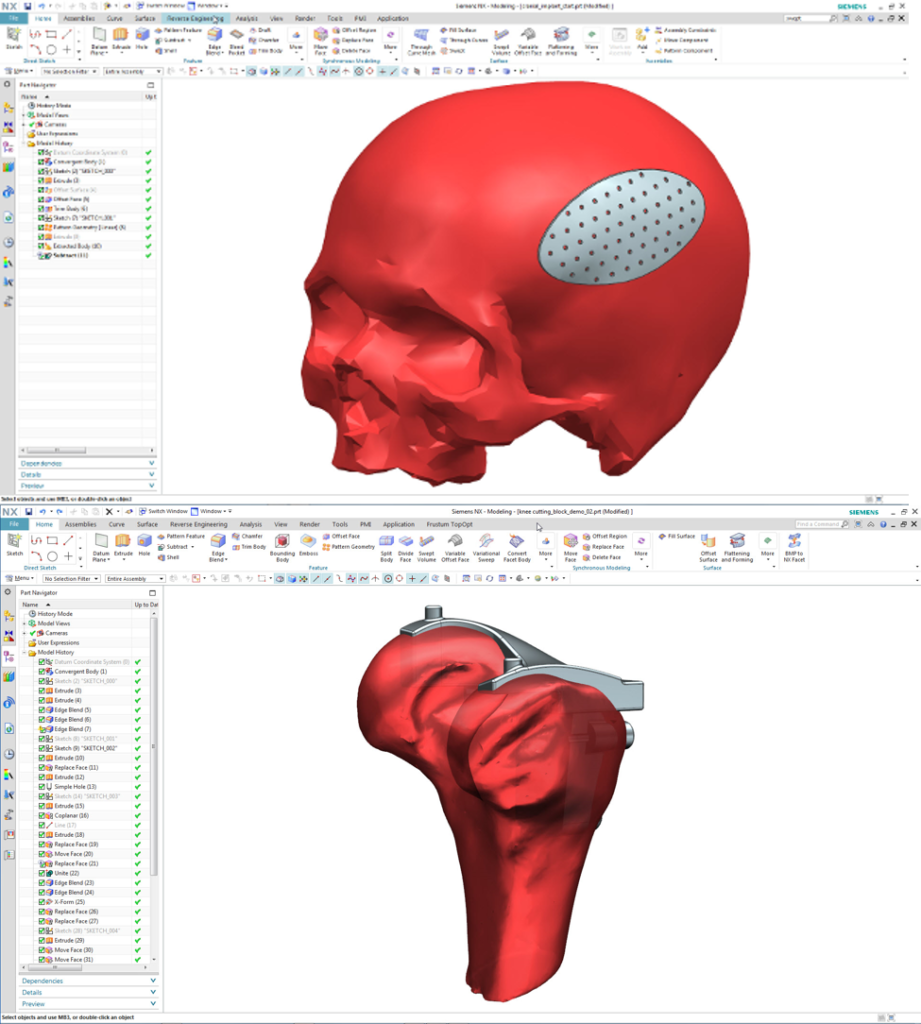Expand Dependencies panel in lower Part Navigator
This screenshot has height=1024, width=921.
coord(88,981)
